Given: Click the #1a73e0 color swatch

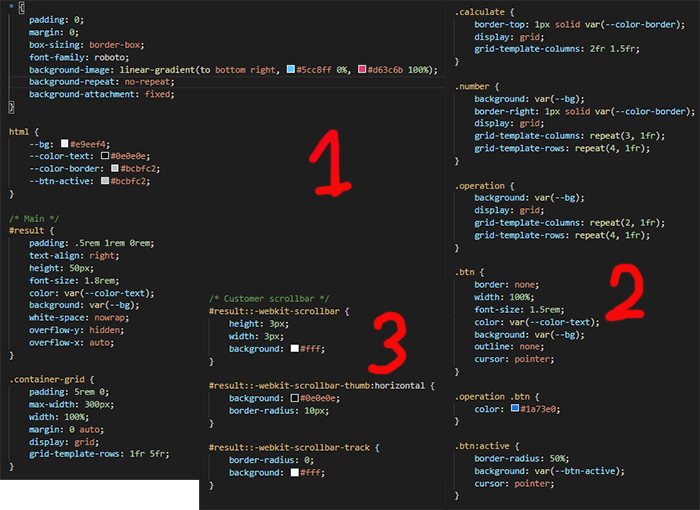Looking at the screenshot, I should point(515,409).
